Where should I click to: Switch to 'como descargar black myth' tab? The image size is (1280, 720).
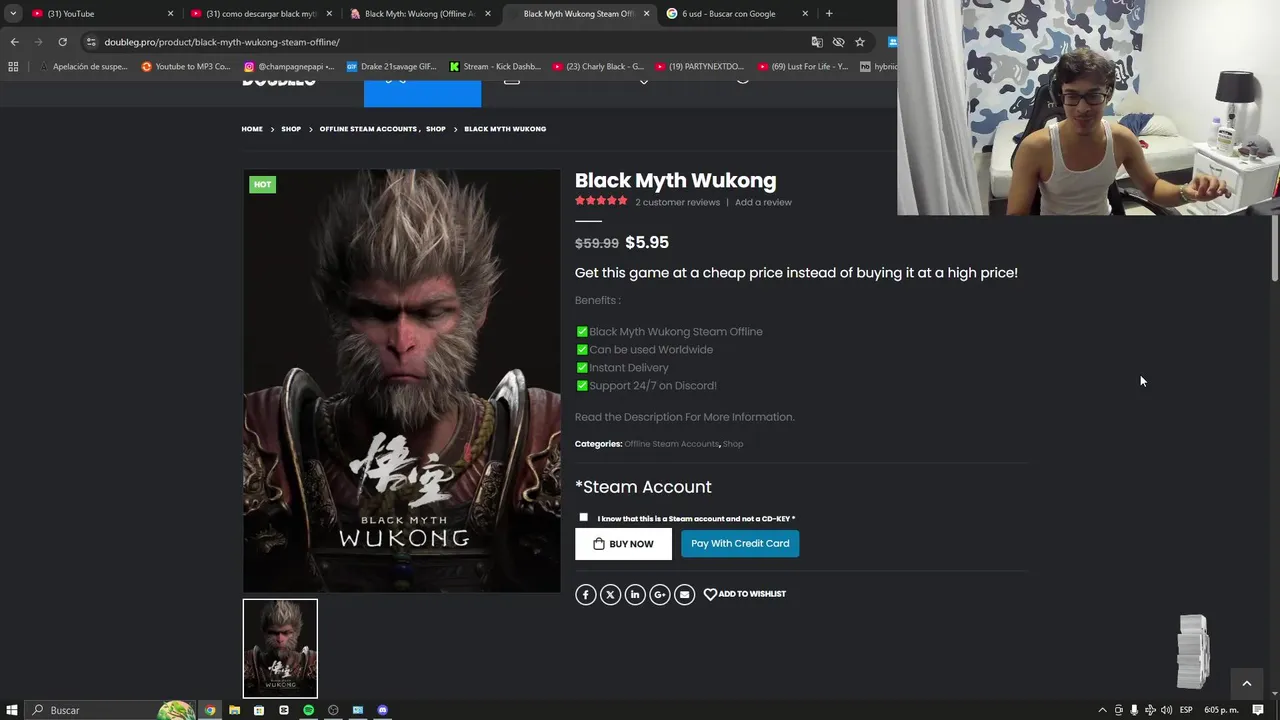260,14
